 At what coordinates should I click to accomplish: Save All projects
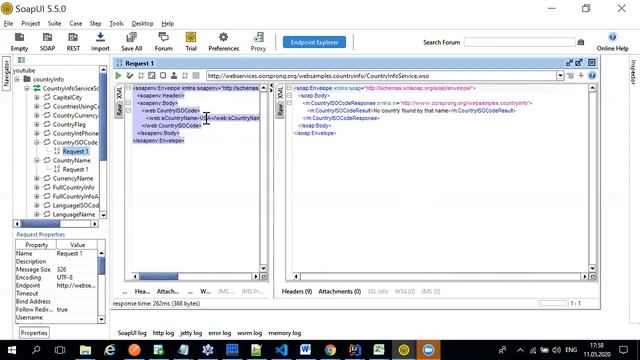coord(131,42)
